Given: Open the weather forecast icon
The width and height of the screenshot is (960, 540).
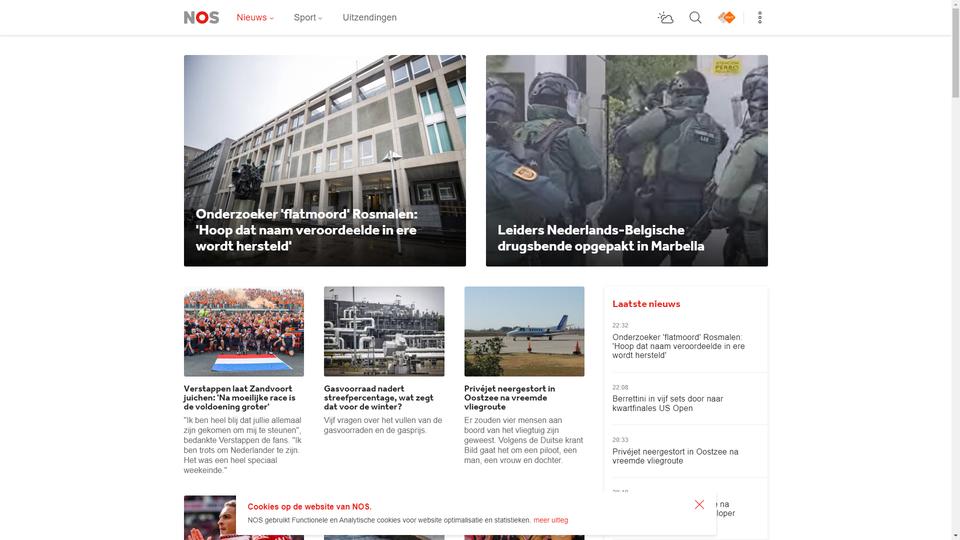Looking at the screenshot, I should tap(666, 18).
